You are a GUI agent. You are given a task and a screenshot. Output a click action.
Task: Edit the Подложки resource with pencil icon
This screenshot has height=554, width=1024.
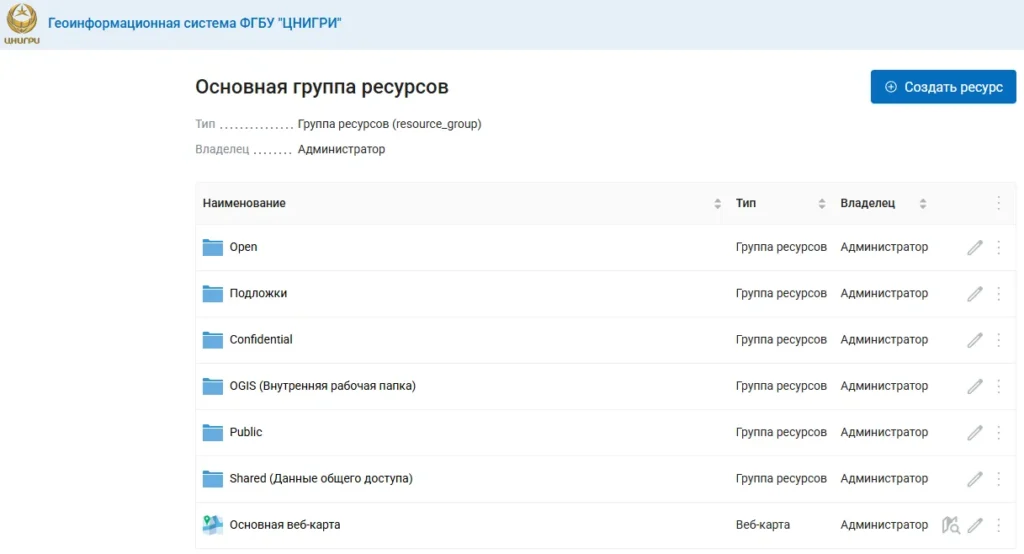tap(975, 293)
